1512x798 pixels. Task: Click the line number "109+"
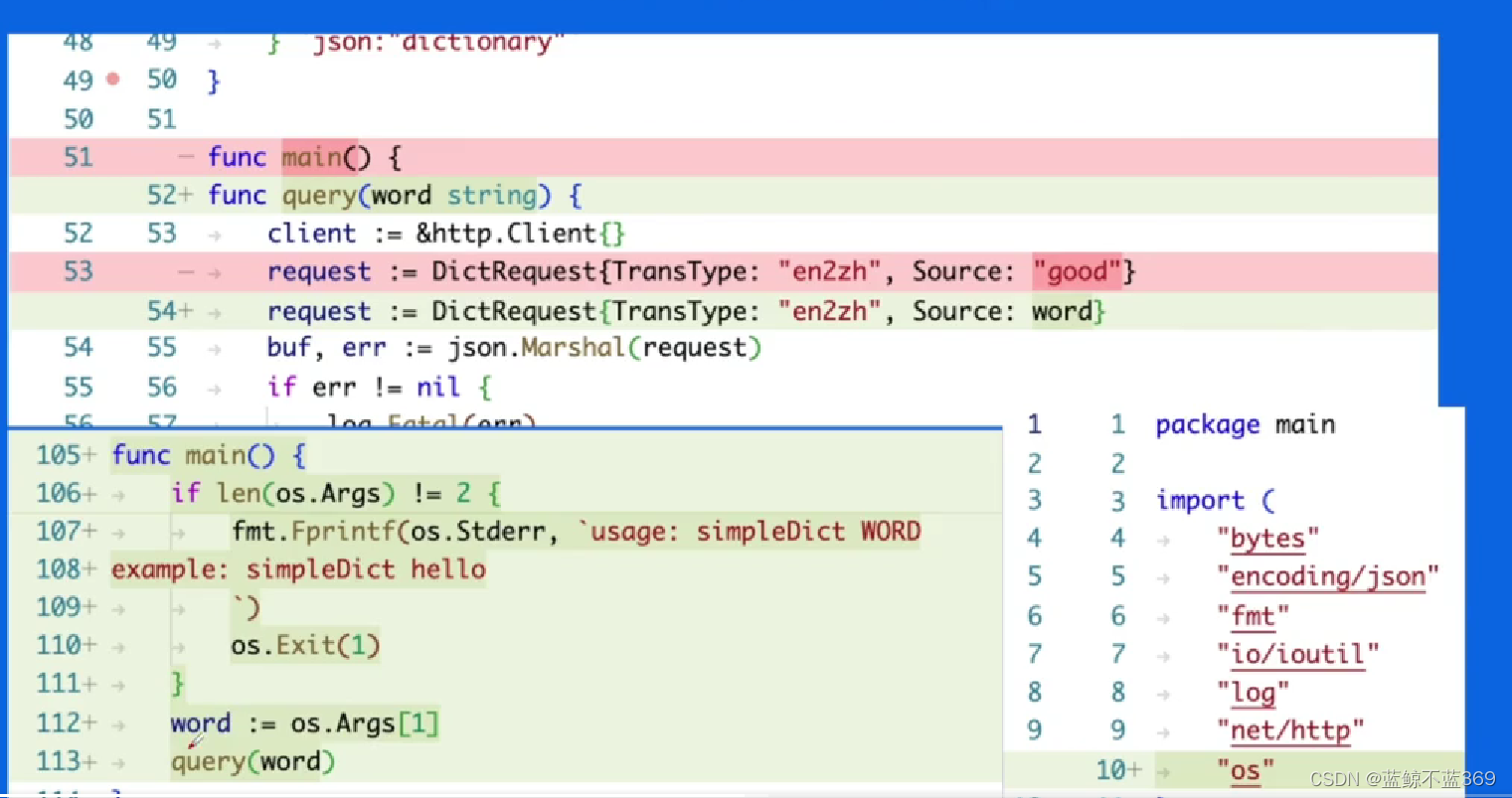67,607
